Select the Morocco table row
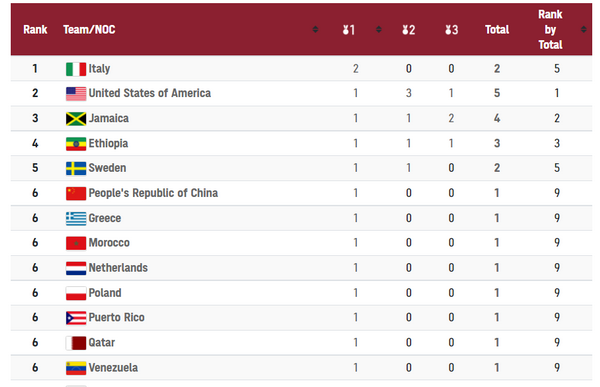The image size is (600, 387). tap(301, 243)
